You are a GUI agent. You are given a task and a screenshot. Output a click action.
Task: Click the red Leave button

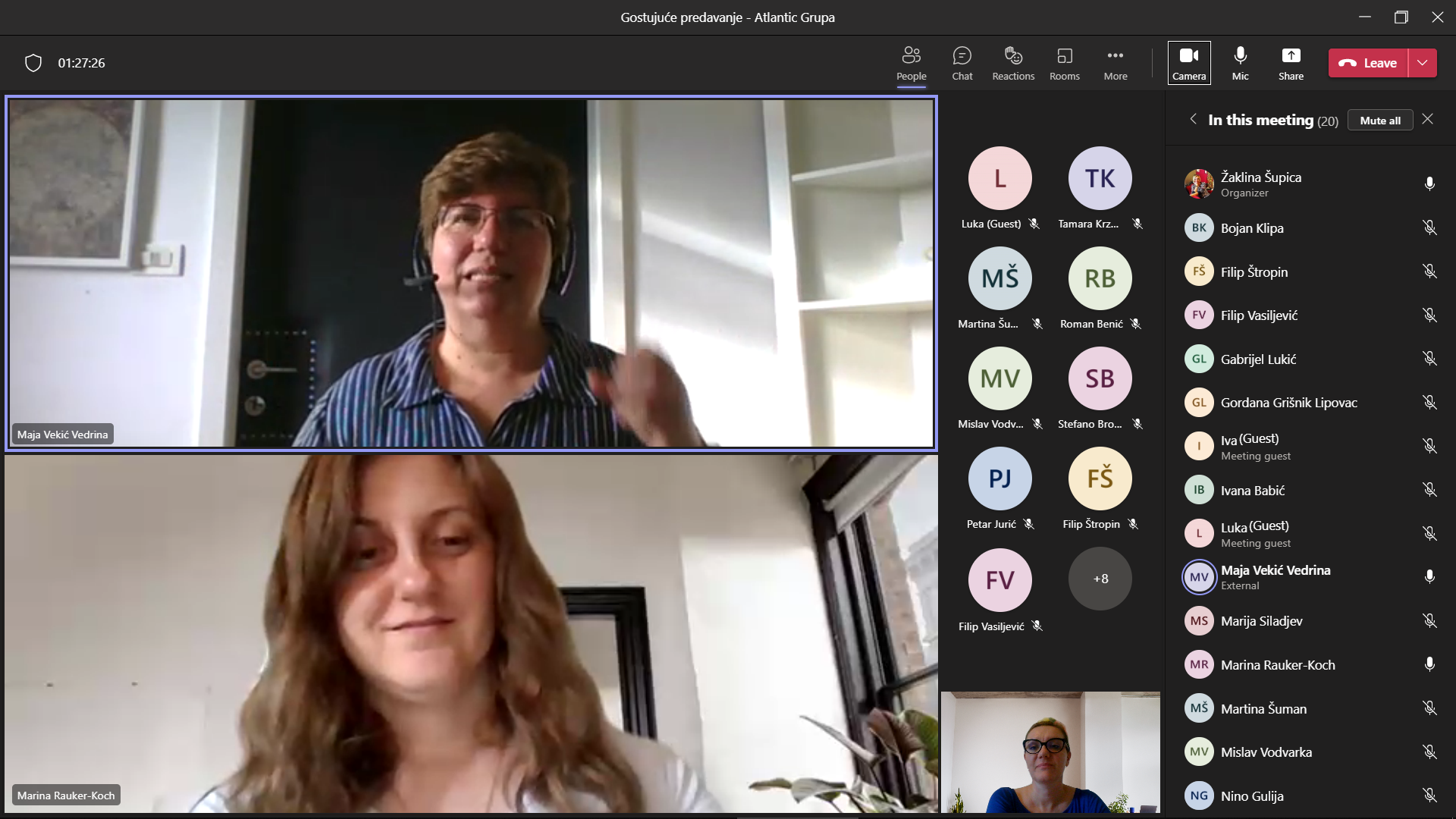point(1368,63)
